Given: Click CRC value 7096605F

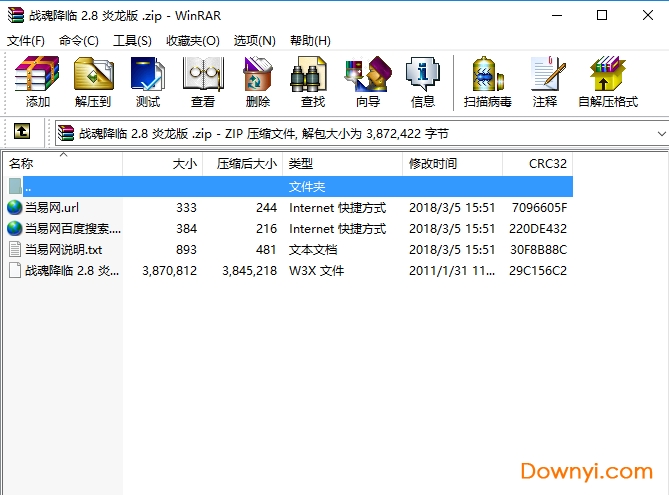Looking at the screenshot, I should click(x=539, y=207).
